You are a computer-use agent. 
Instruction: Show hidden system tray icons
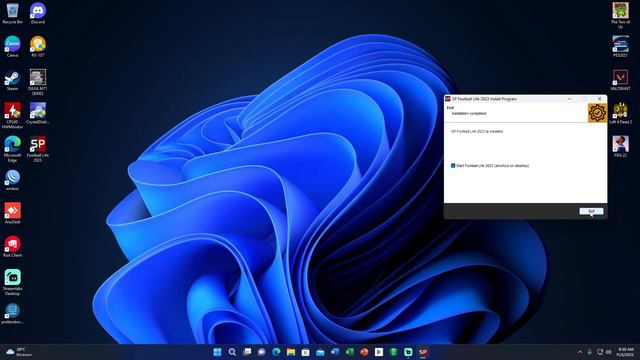[580, 352]
